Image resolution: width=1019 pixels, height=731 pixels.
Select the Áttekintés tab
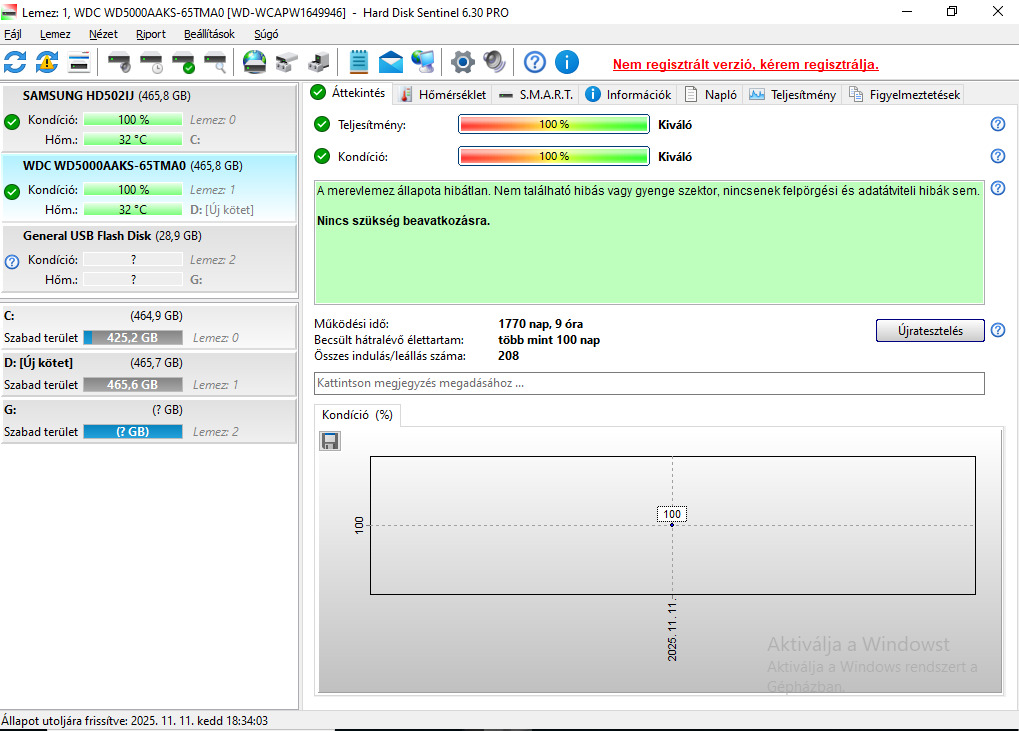348,93
